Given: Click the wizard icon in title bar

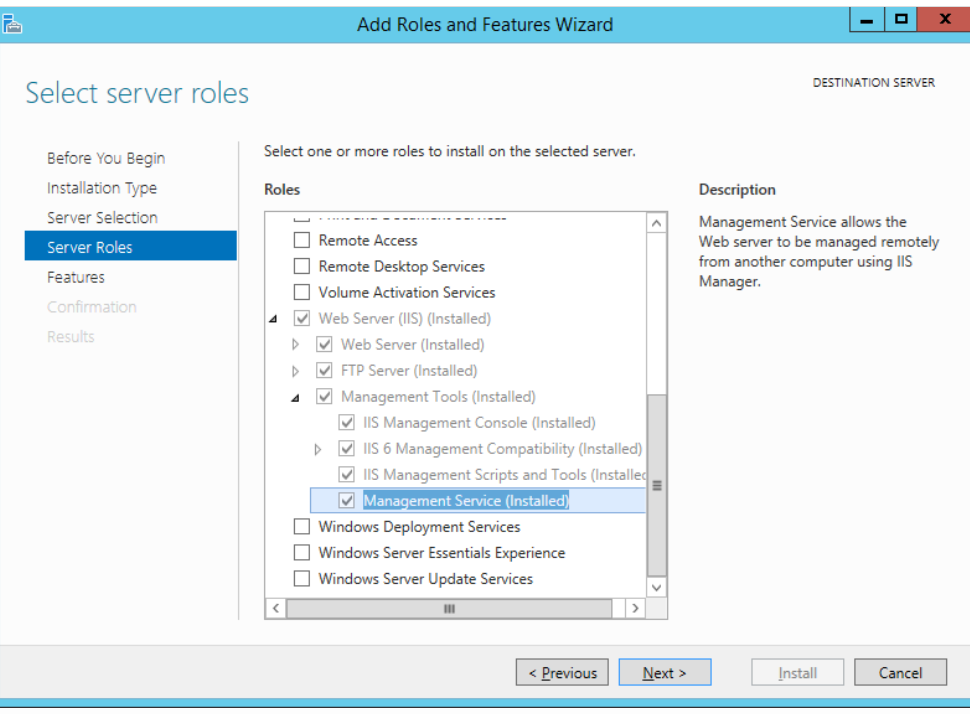Looking at the screenshot, I should (x=13, y=23).
